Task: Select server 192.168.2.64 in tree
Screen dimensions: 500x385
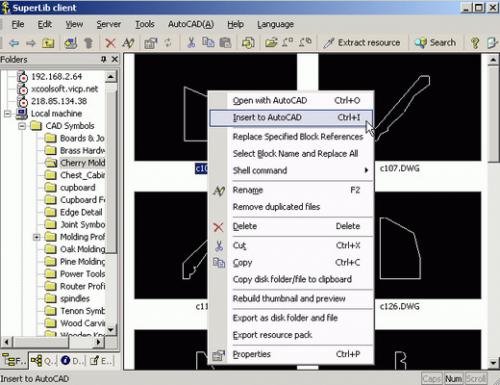Action: point(56,77)
